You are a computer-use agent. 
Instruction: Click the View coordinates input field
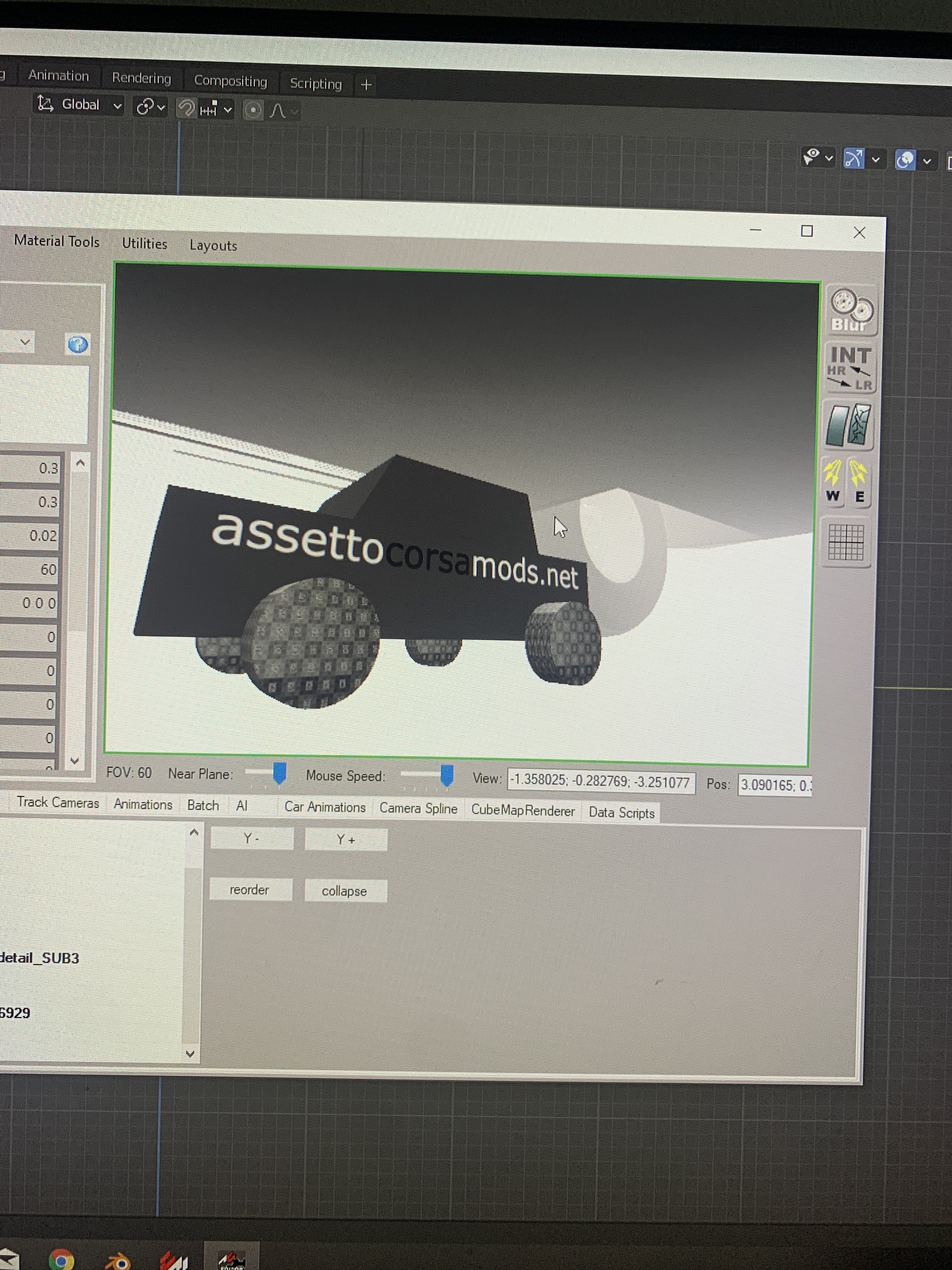coord(601,781)
